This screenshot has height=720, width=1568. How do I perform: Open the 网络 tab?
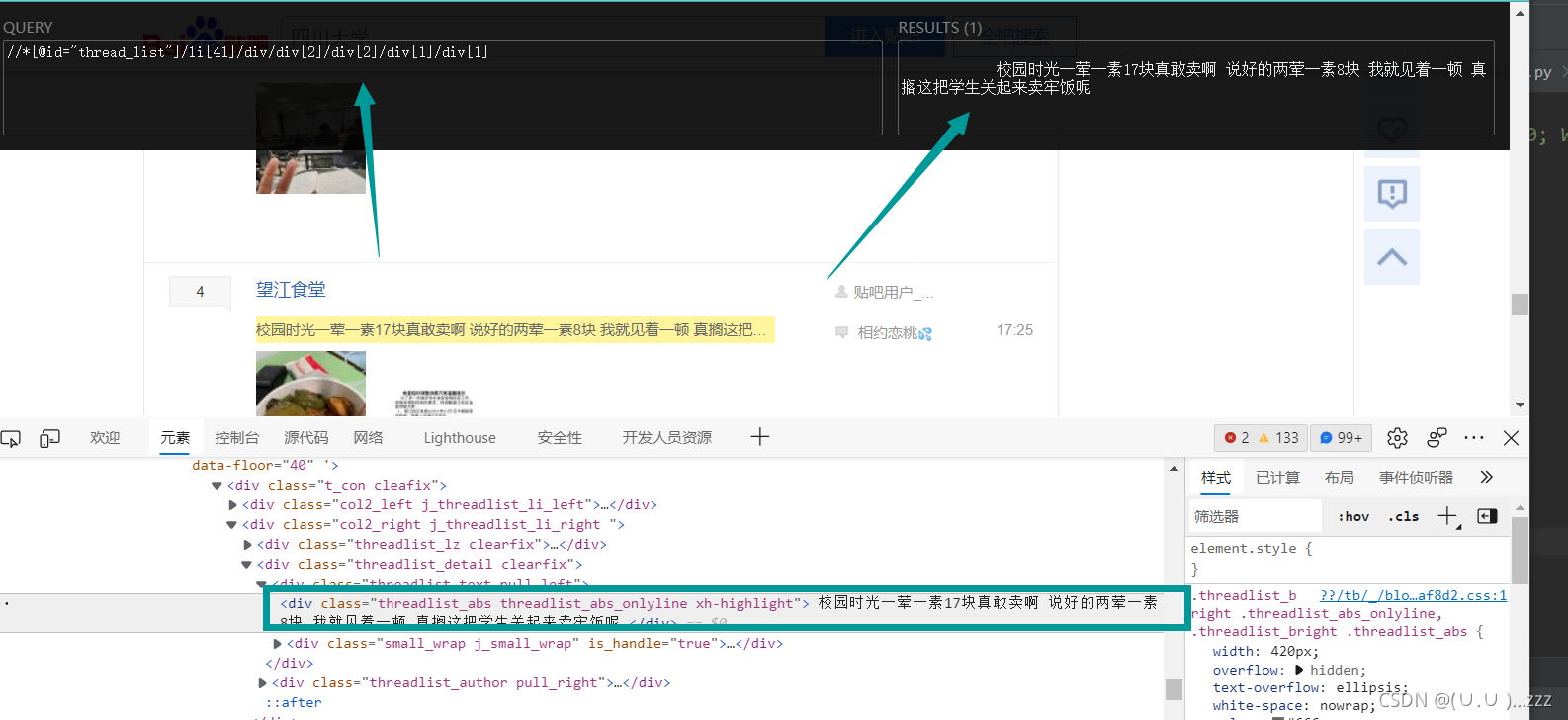click(x=368, y=437)
